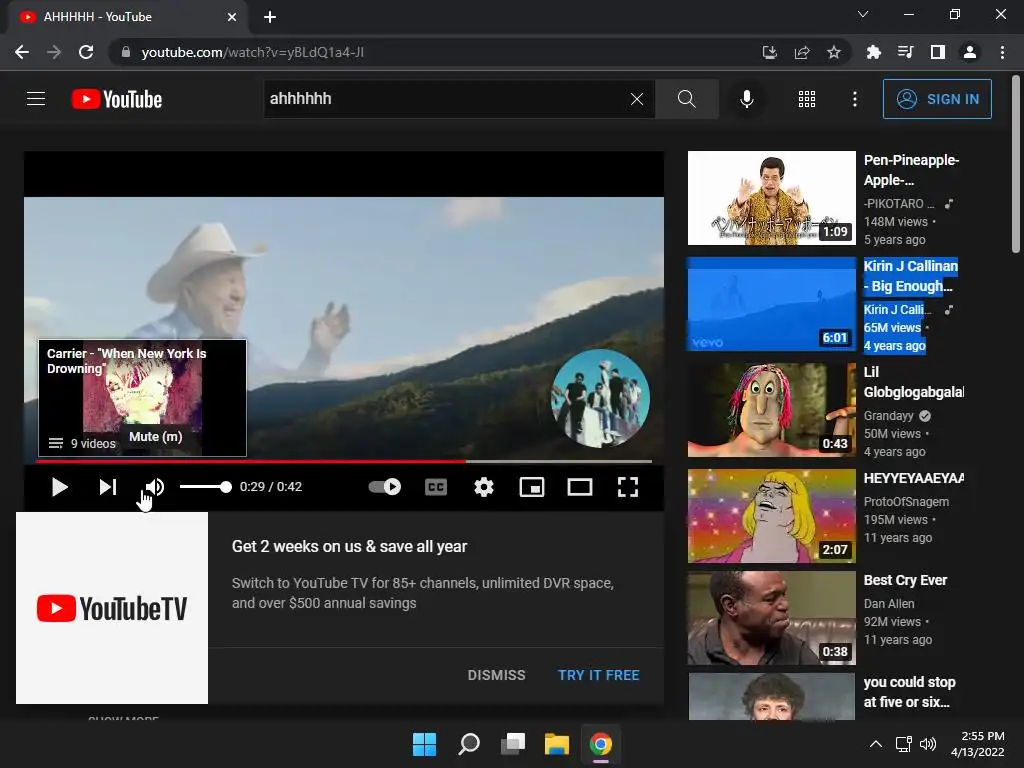Open Grandayy channel name

tap(889, 416)
